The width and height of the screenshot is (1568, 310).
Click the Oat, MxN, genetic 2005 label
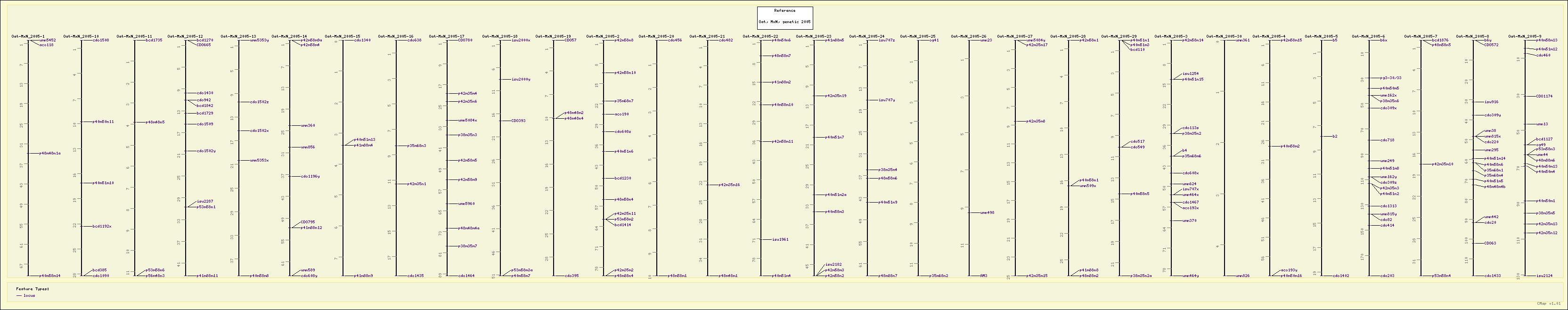784,21
